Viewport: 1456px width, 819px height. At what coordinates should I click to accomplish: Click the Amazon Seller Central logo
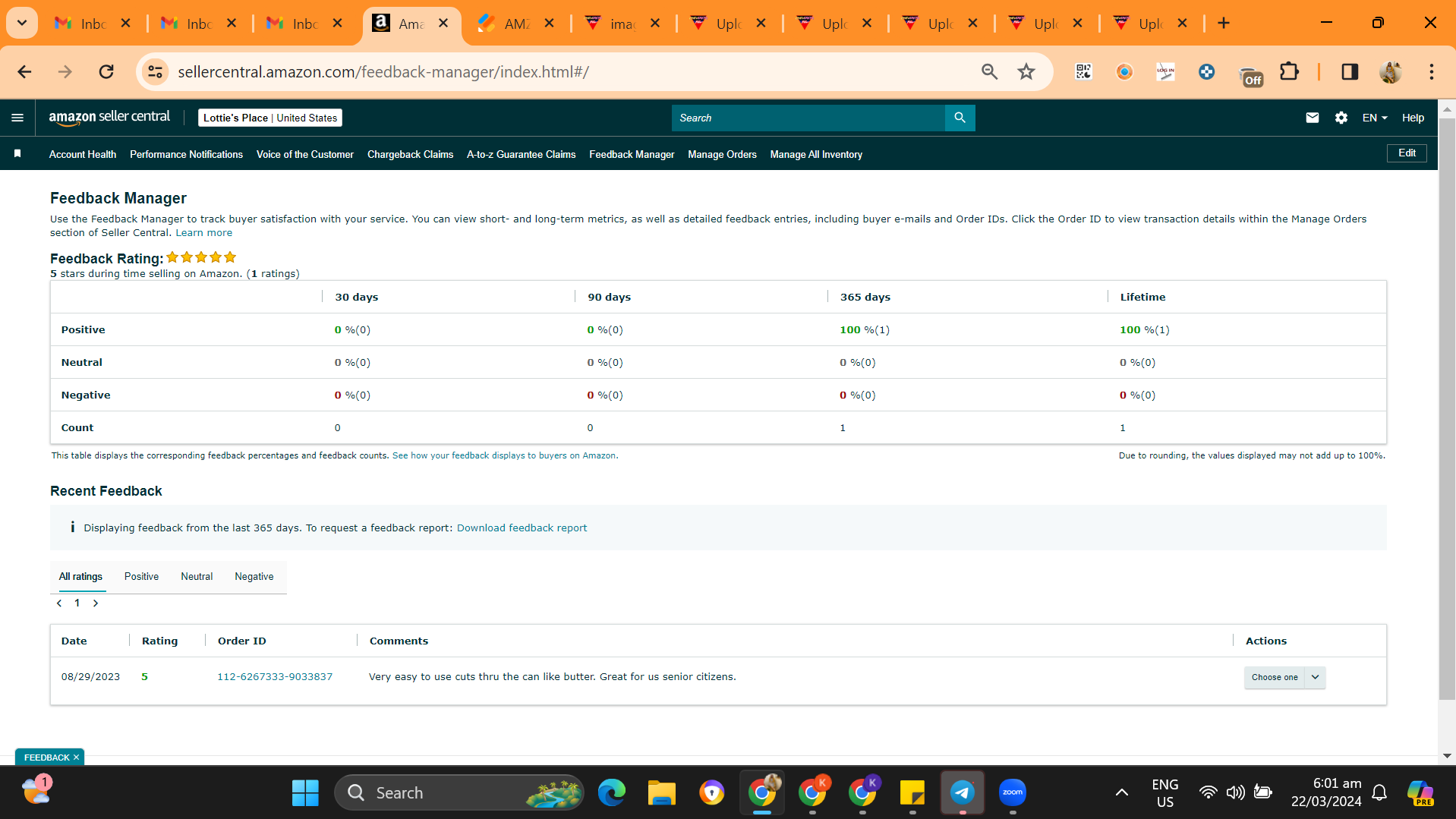(109, 117)
